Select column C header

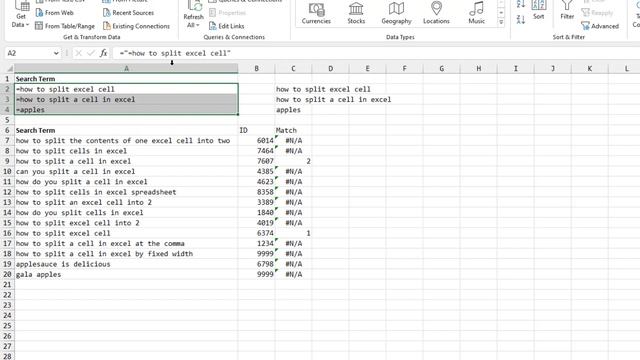[x=293, y=69]
